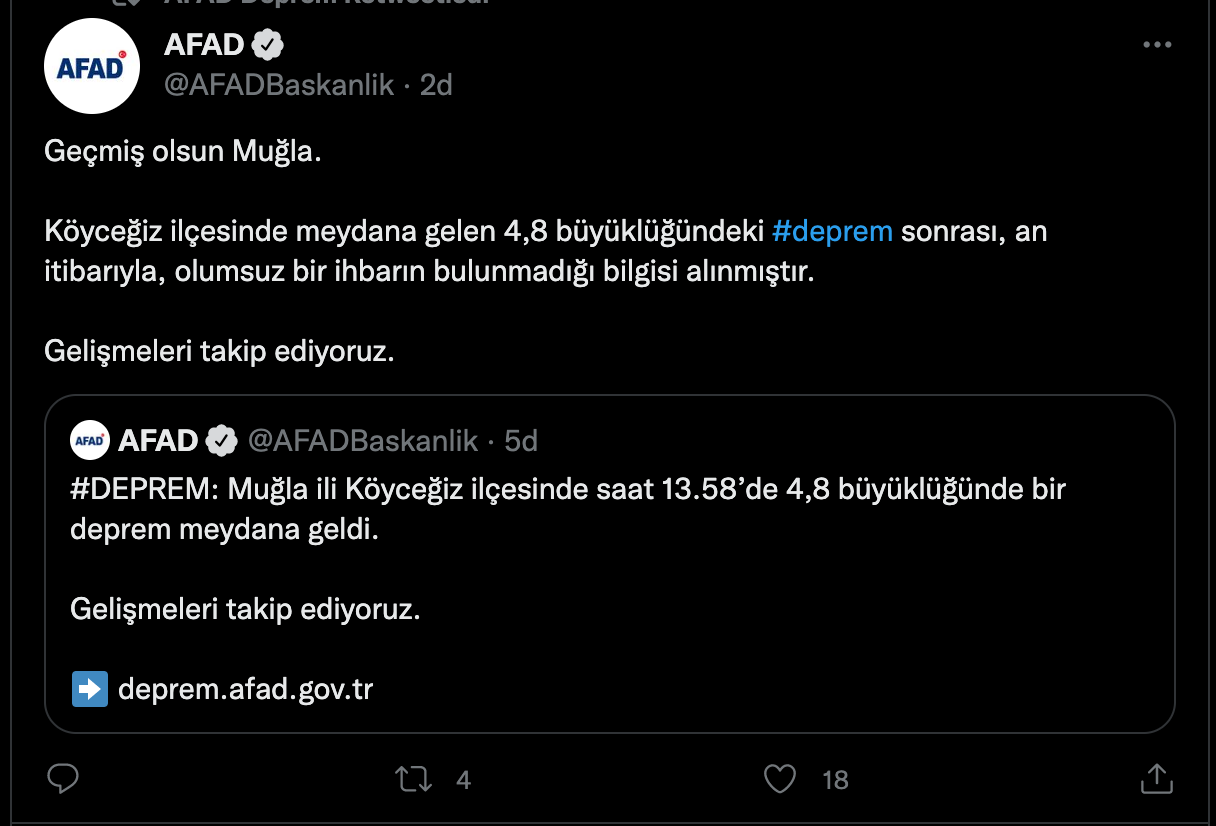The height and width of the screenshot is (826, 1216).
Task: Click the like count number 18
Action: coord(835,780)
